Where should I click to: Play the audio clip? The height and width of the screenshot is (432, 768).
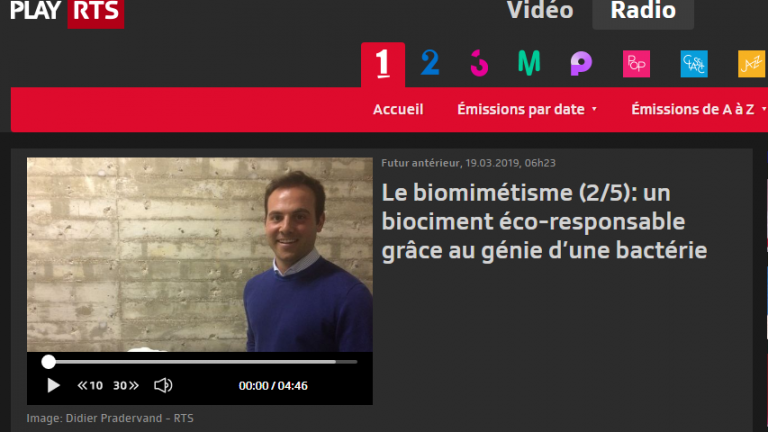point(53,385)
